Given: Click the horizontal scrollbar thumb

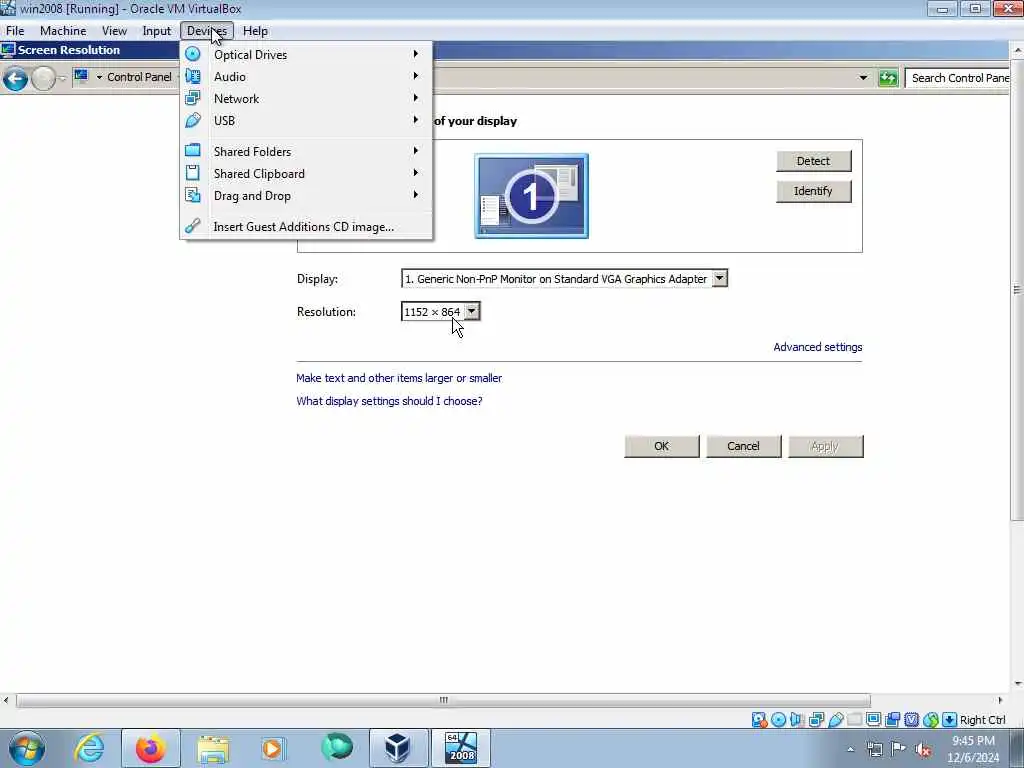Looking at the screenshot, I should coord(443,700).
